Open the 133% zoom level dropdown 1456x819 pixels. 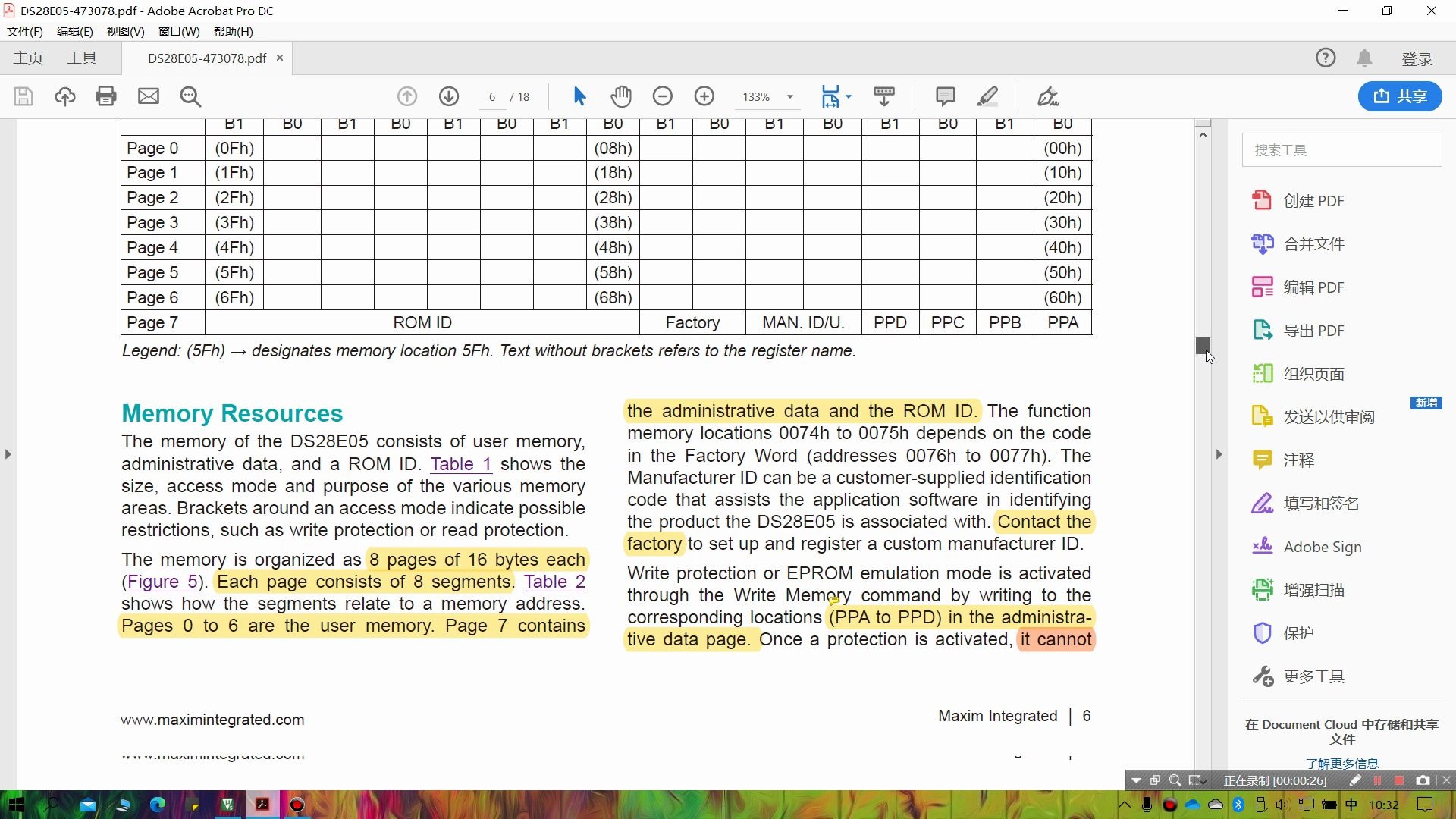click(x=790, y=97)
